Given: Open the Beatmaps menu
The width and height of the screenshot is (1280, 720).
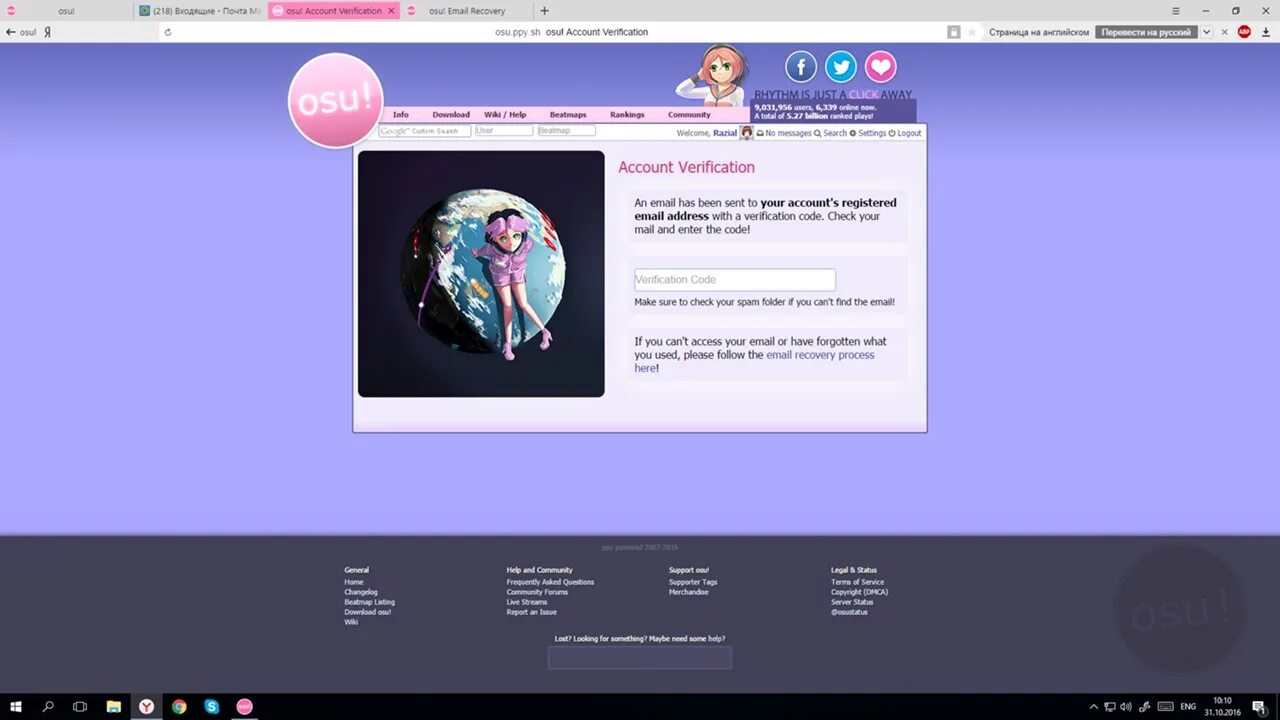Looking at the screenshot, I should (x=568, y=115).
